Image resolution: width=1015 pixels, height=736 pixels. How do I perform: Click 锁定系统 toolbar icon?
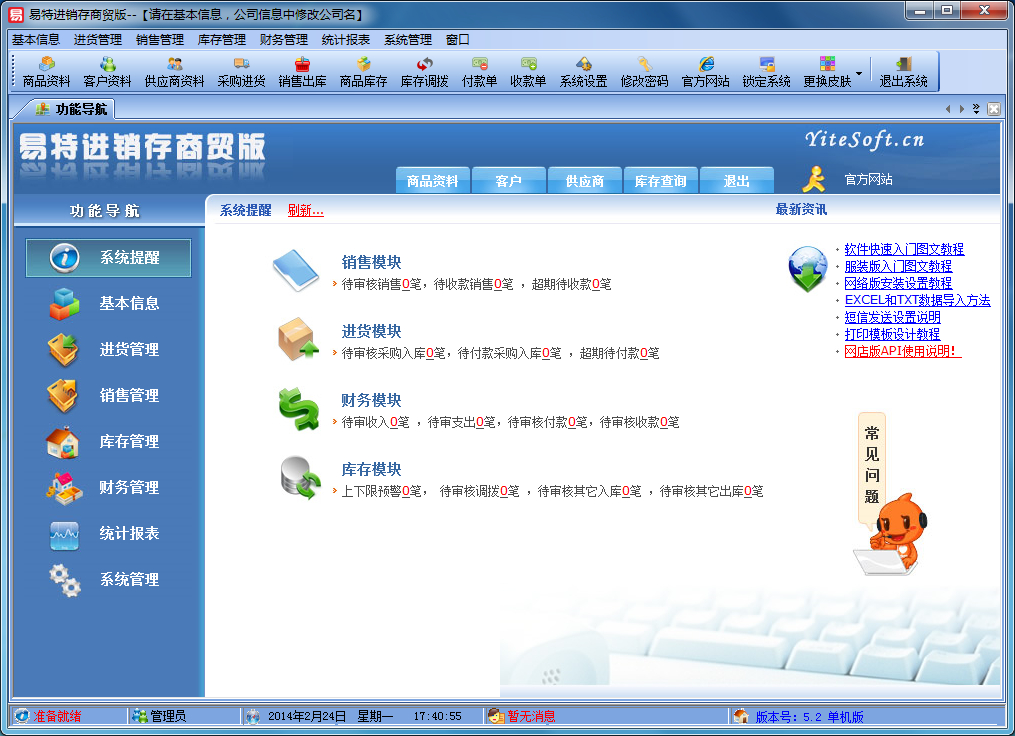766,72
